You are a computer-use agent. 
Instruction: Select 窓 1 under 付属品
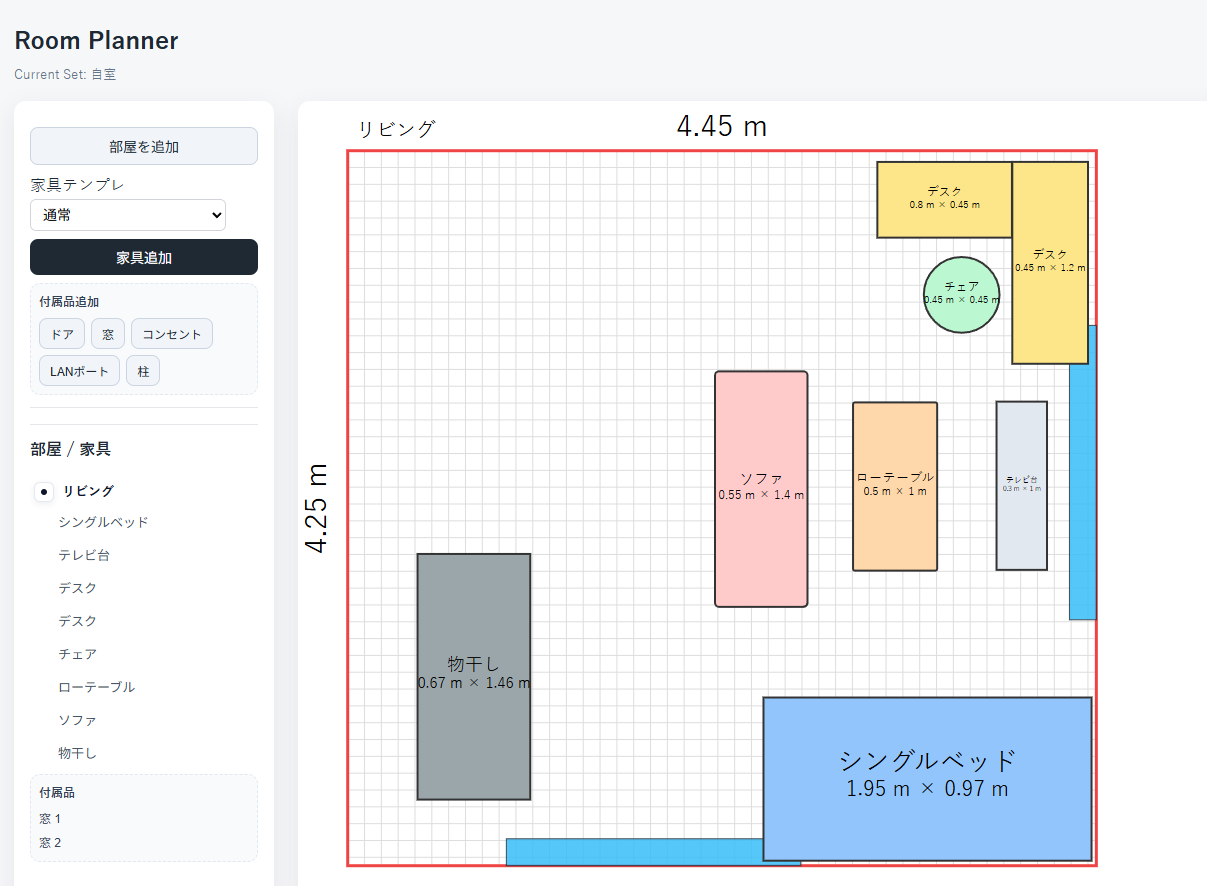[50, 819]
